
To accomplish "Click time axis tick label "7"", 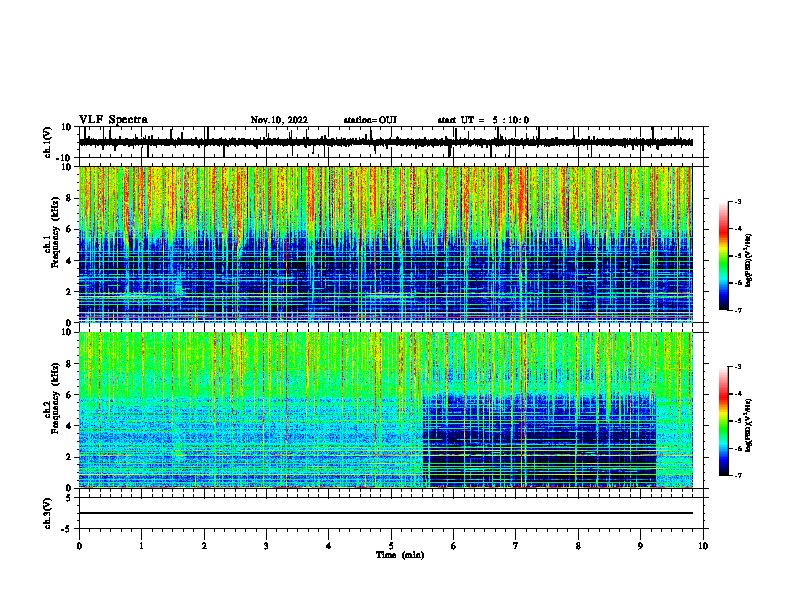I will [x=516, y=546].
